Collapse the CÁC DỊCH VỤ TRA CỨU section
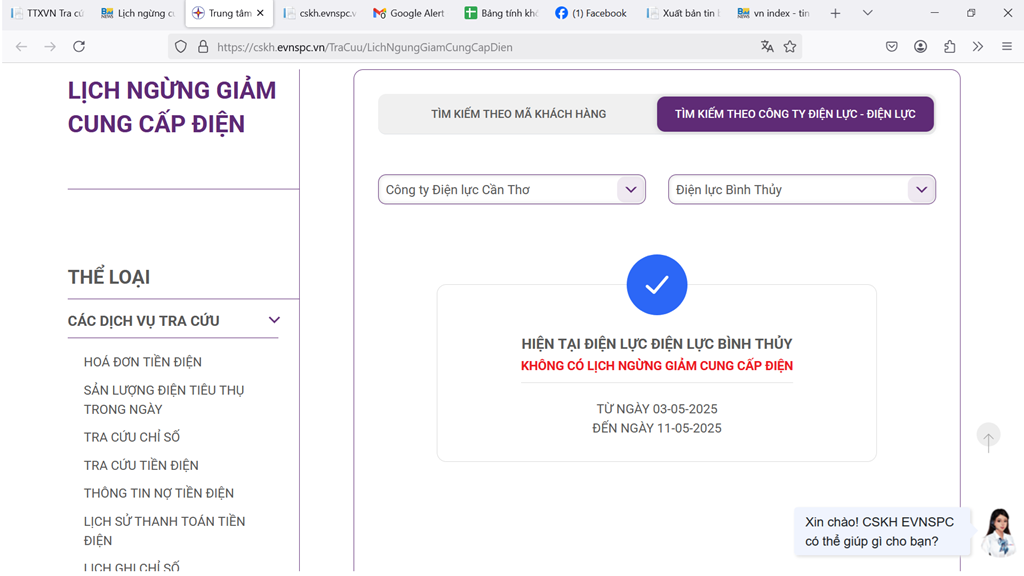Viewport: 1024px width, 576px height. tap(274, 321)
